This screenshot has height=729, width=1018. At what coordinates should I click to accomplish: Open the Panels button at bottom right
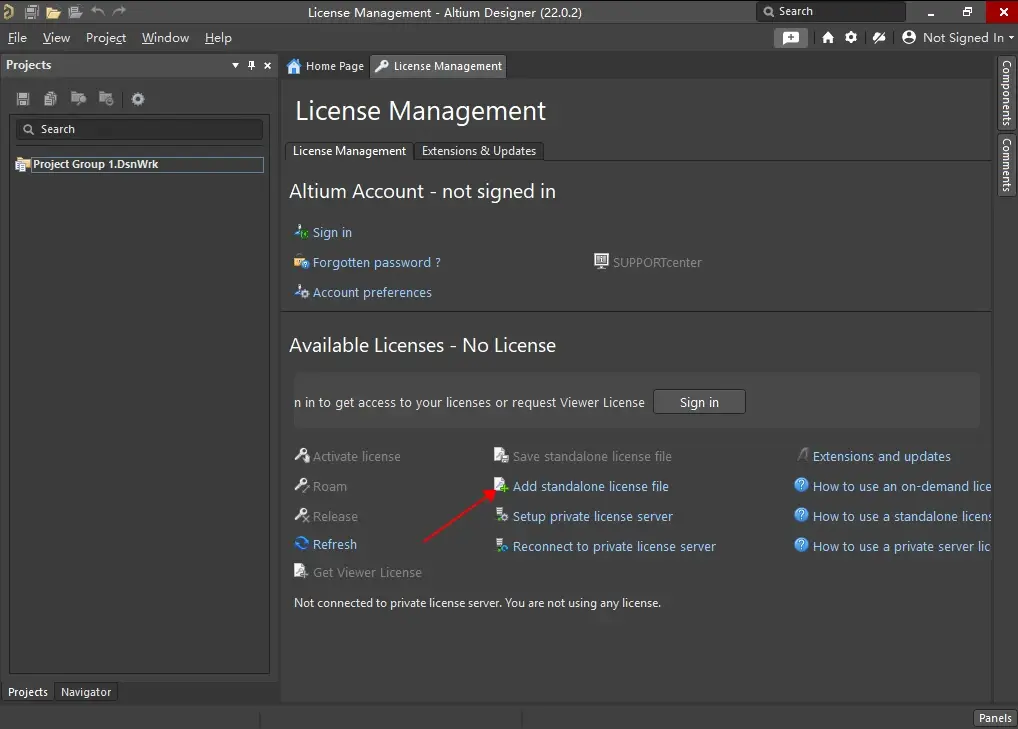coord(994,718)
